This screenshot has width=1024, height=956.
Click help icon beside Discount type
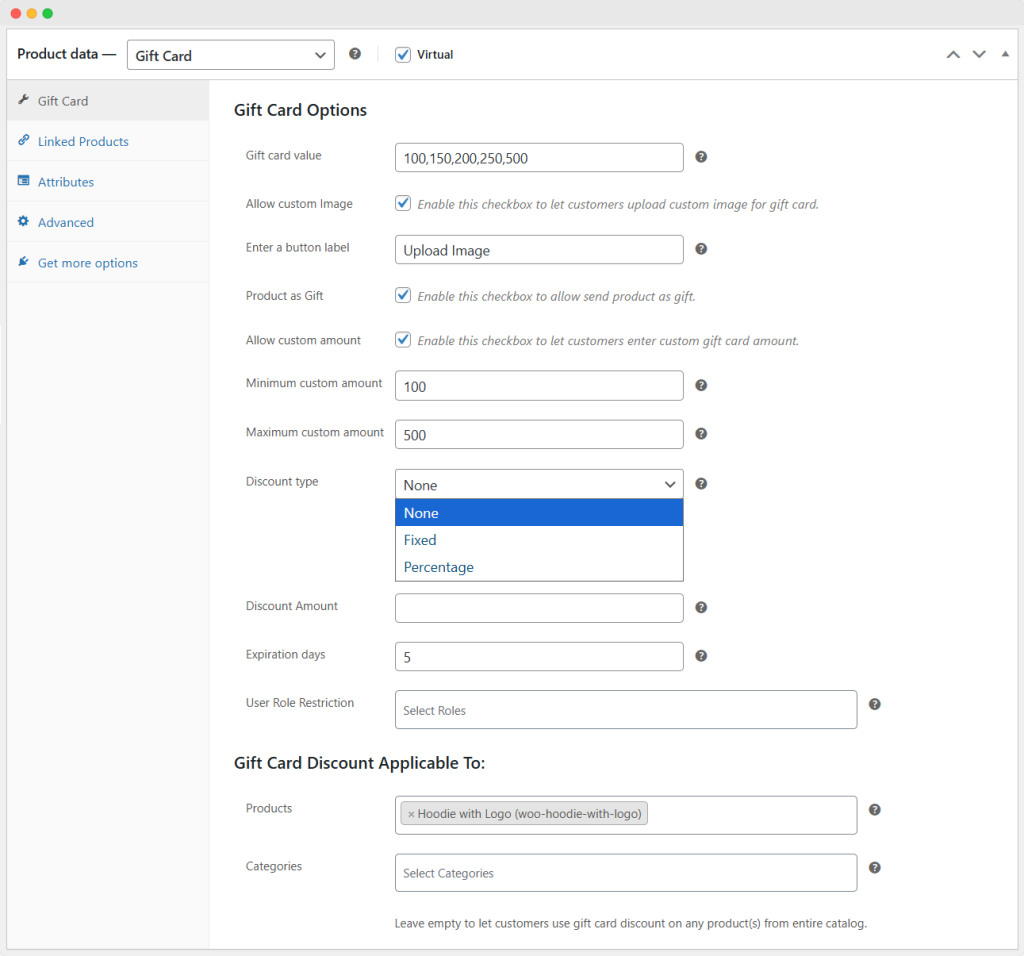click(701, 484)
